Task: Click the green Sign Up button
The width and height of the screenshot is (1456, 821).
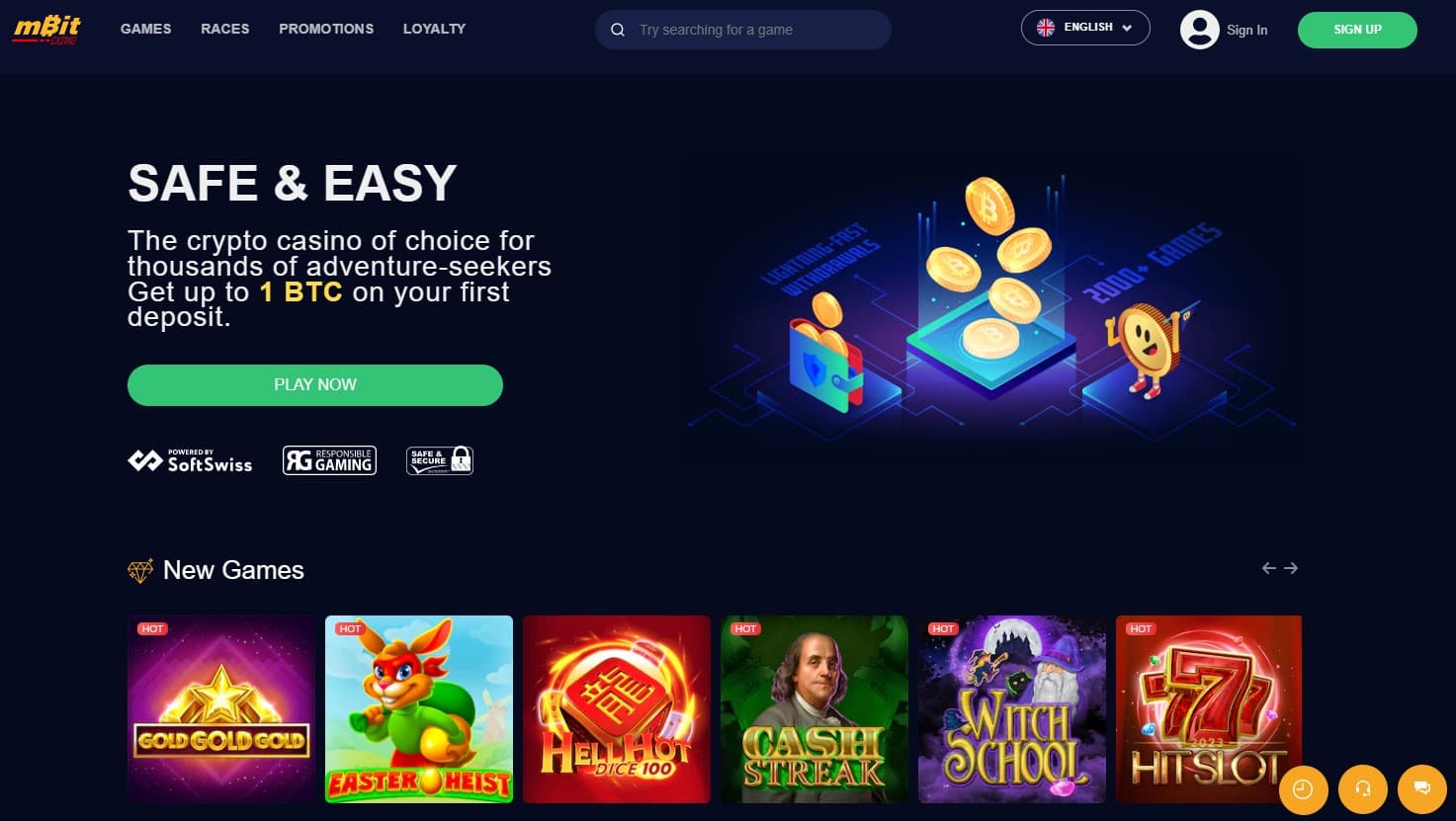Action: pyautogui.click(x=1357, y=30)
